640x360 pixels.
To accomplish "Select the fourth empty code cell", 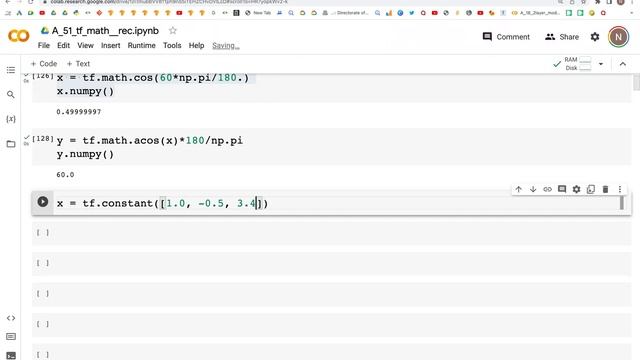I will coord(331,324).
